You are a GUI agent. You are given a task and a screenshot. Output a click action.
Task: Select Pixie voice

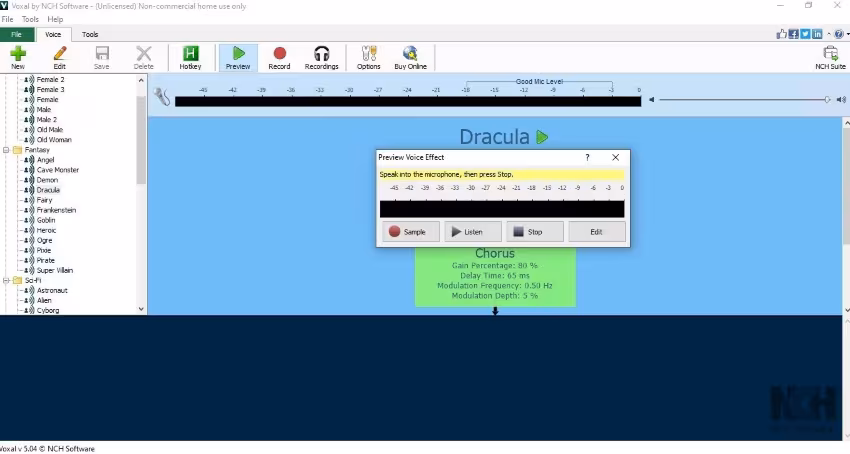tap(44, 251)
